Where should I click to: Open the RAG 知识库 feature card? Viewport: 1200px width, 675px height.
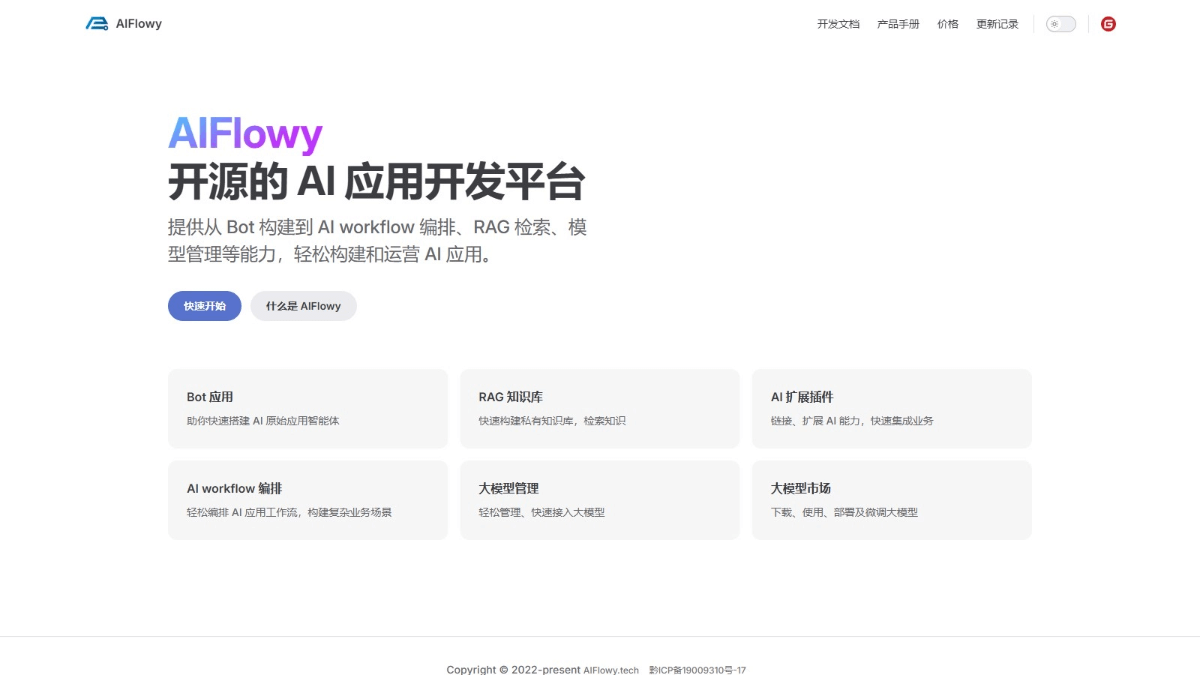point(600,409)
